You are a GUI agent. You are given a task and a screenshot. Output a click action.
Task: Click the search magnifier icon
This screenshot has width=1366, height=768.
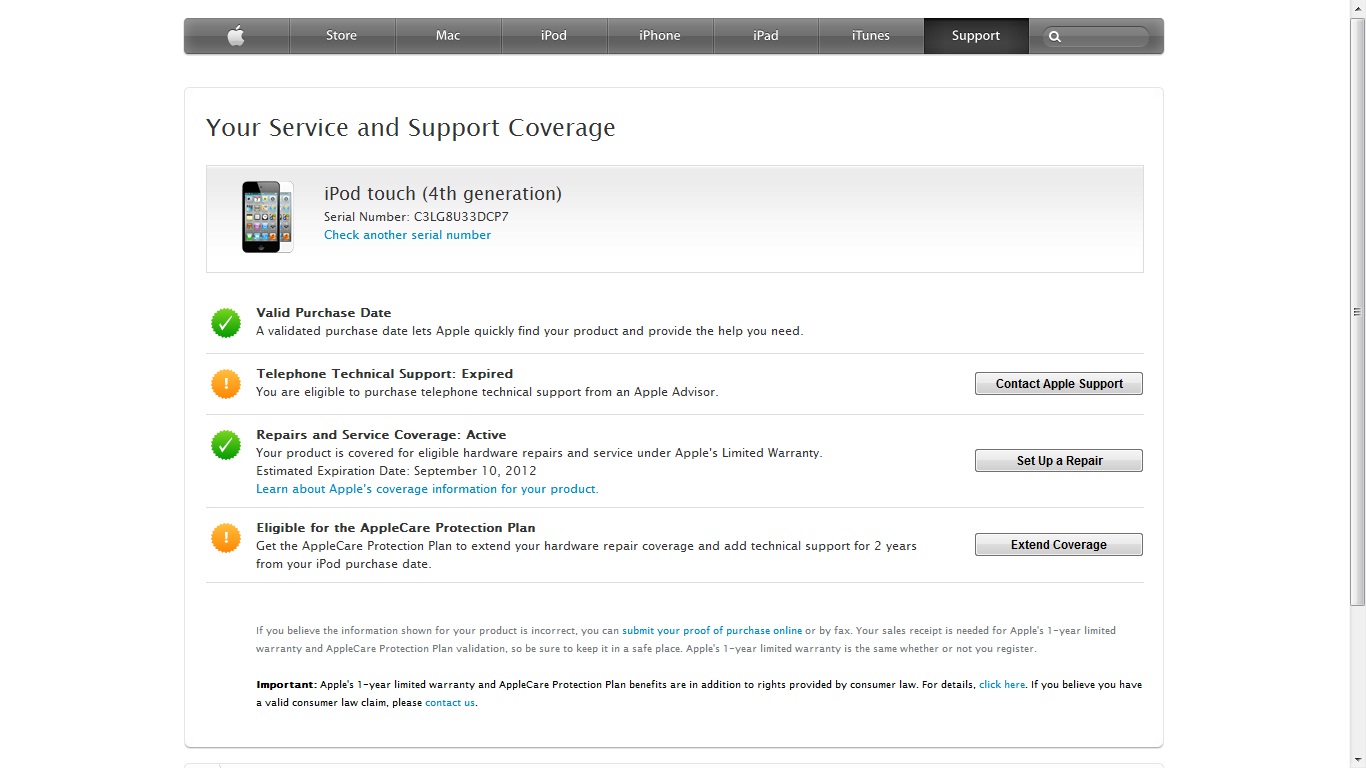[1054, 37]
